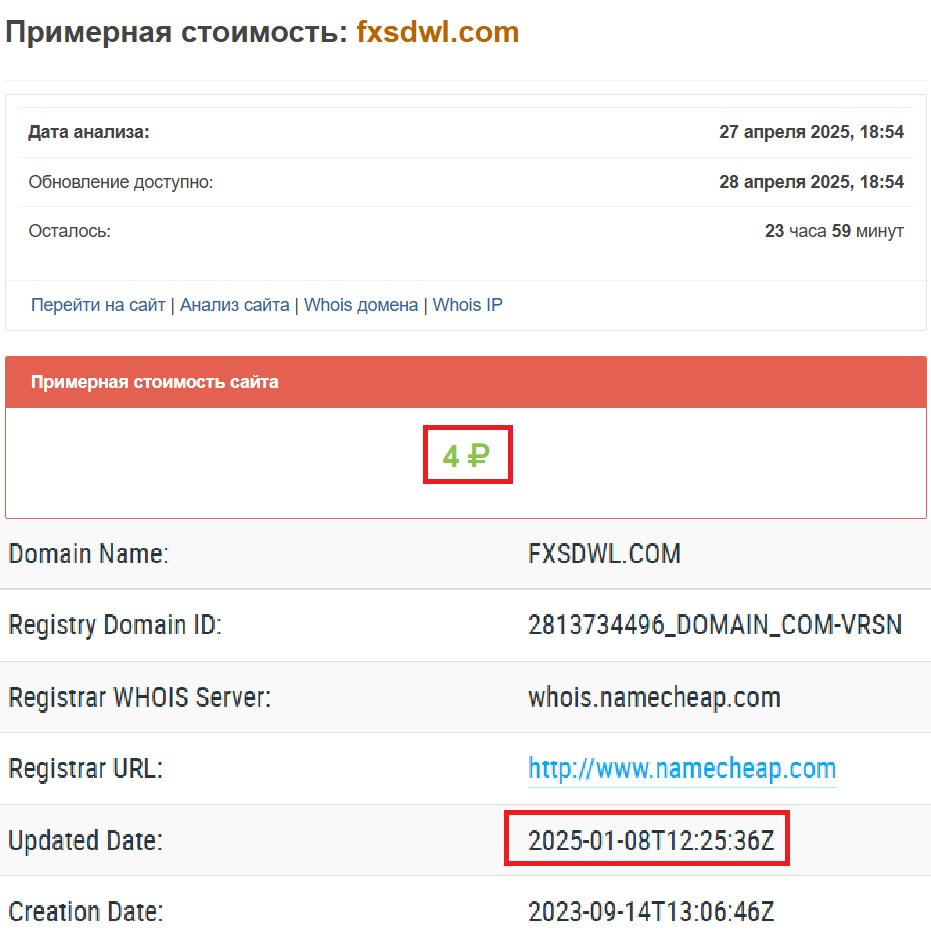This screenshot has height=946, width=931.
Task: Click the update date "28 апреля 2025, 18:54"
Action: pyautogui.click(x=811, y=182)
